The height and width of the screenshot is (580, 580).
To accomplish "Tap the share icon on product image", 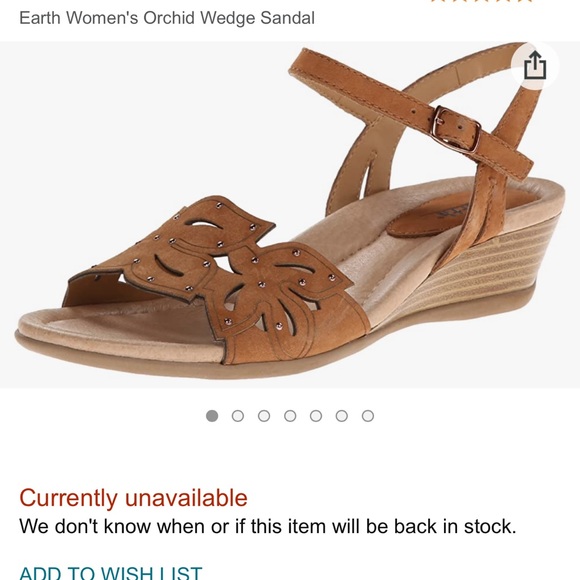I will click(x=535, y=66).
